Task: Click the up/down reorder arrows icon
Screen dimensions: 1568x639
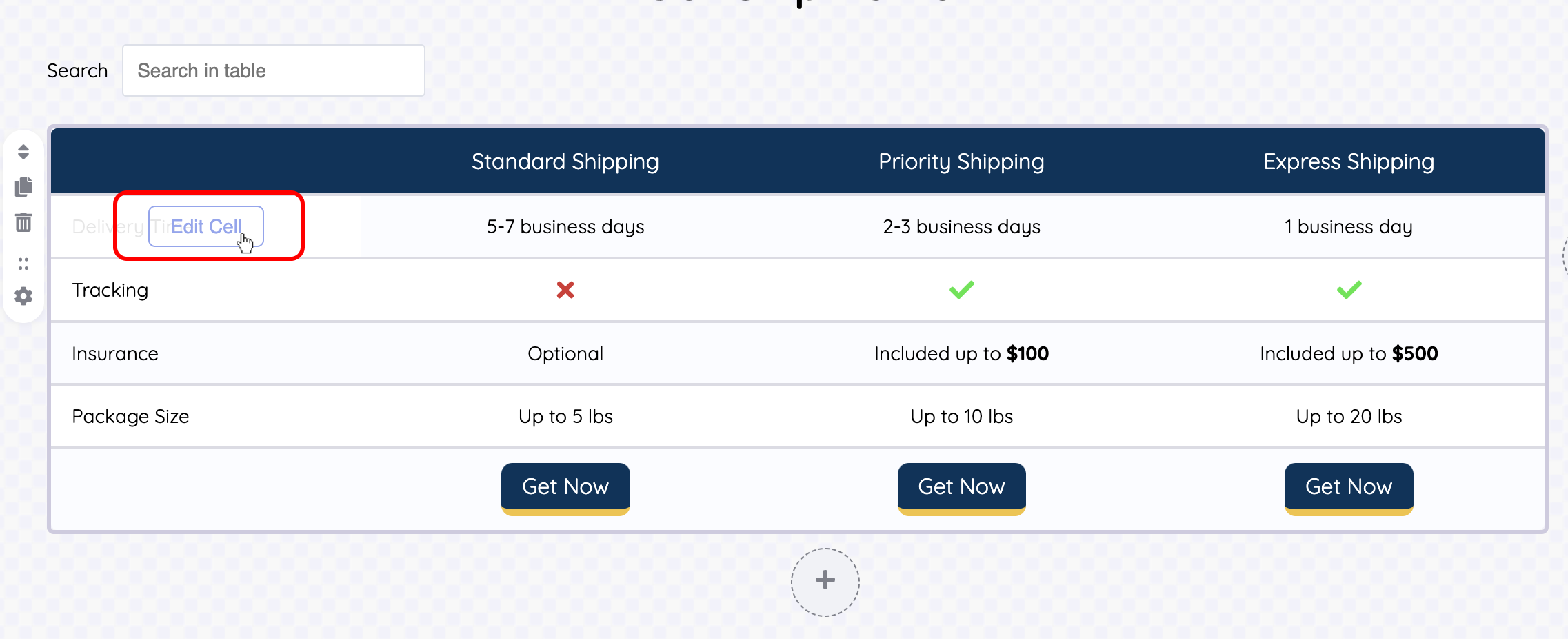Action: click(23, 152)
